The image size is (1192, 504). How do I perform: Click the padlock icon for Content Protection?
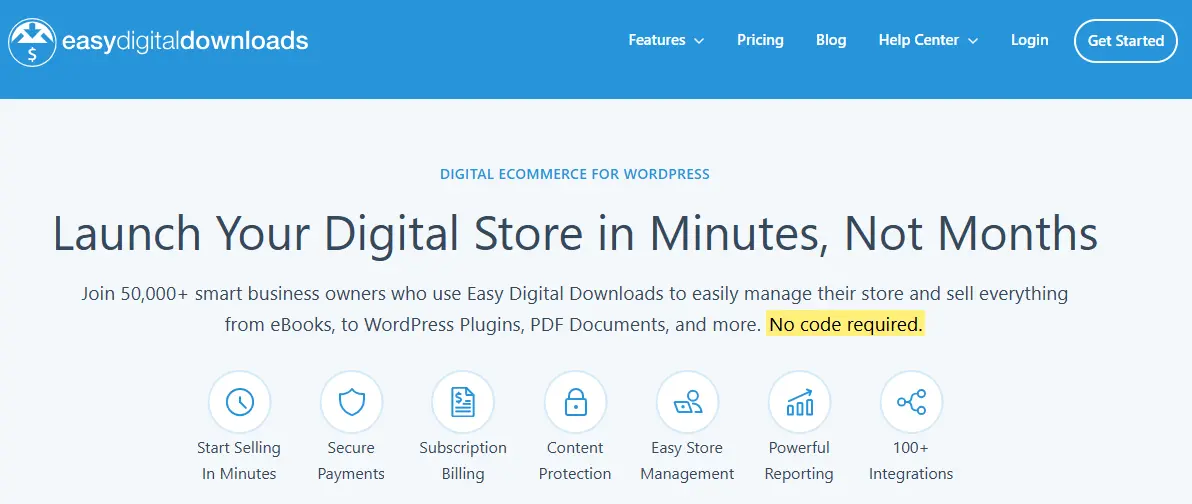575,401
